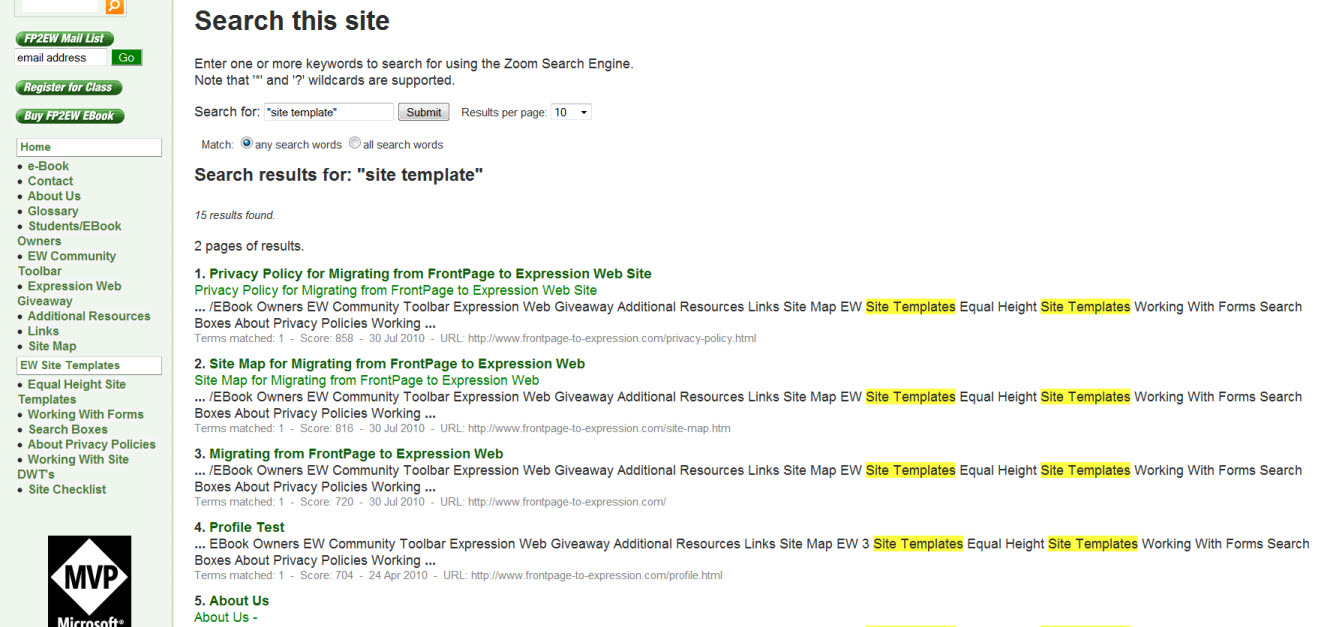Click the privacy-policy.html URL text
Viewport: 1326px width, 627px height.
612,338
